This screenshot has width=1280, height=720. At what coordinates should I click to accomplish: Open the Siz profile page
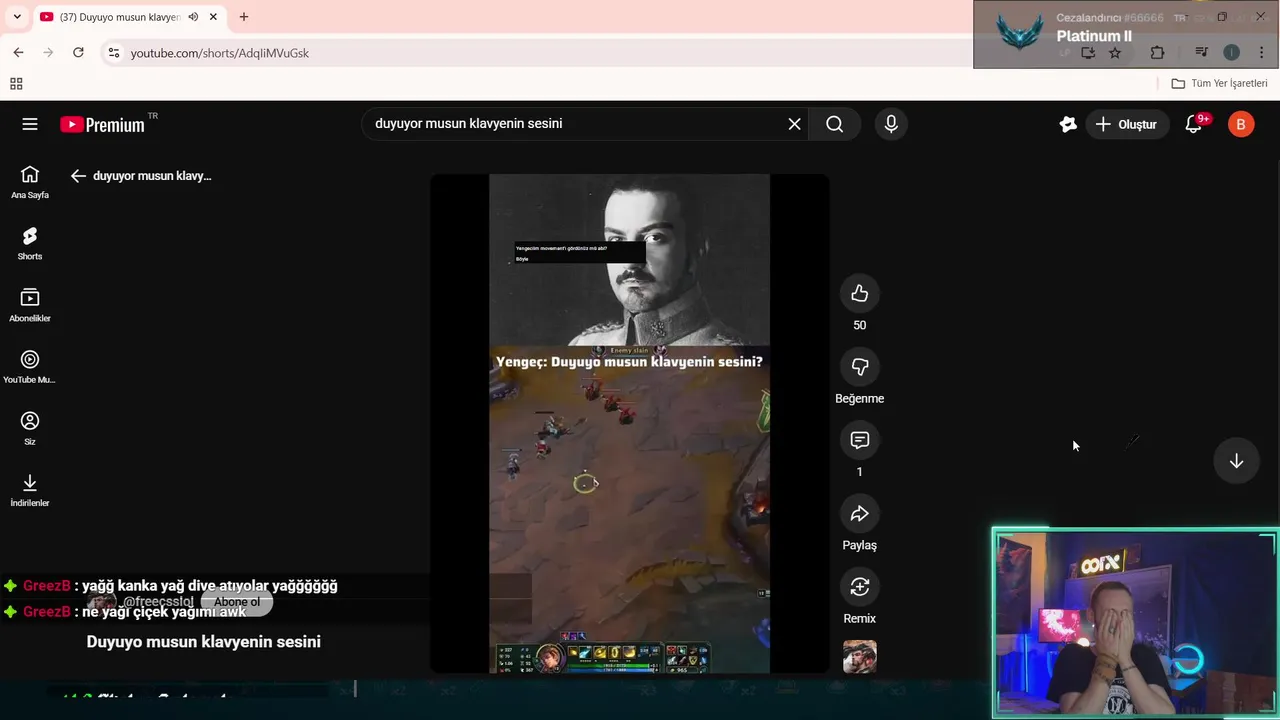[30, 428]
